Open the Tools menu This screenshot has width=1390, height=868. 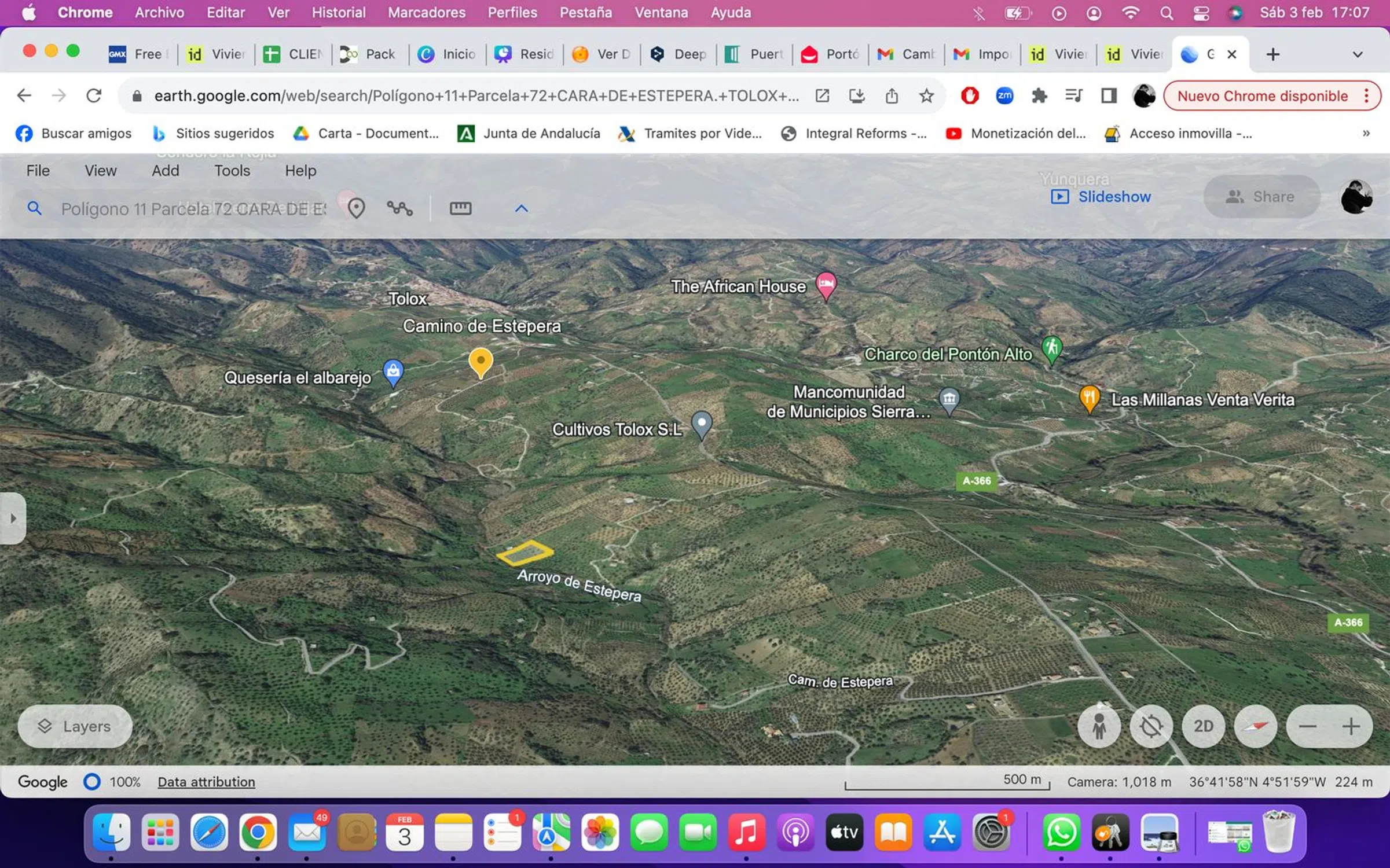coord(232,171)
